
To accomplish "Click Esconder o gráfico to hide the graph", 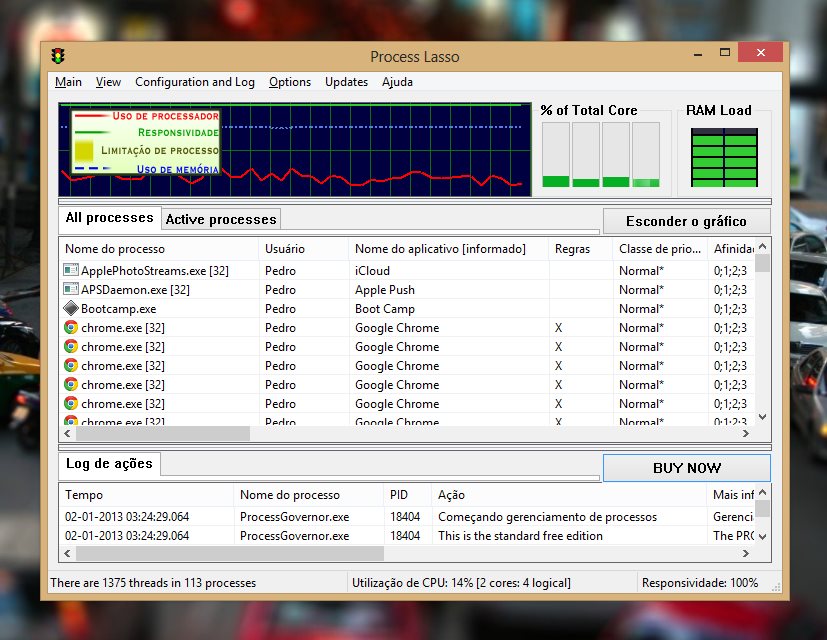I will [x=686, y=220].
